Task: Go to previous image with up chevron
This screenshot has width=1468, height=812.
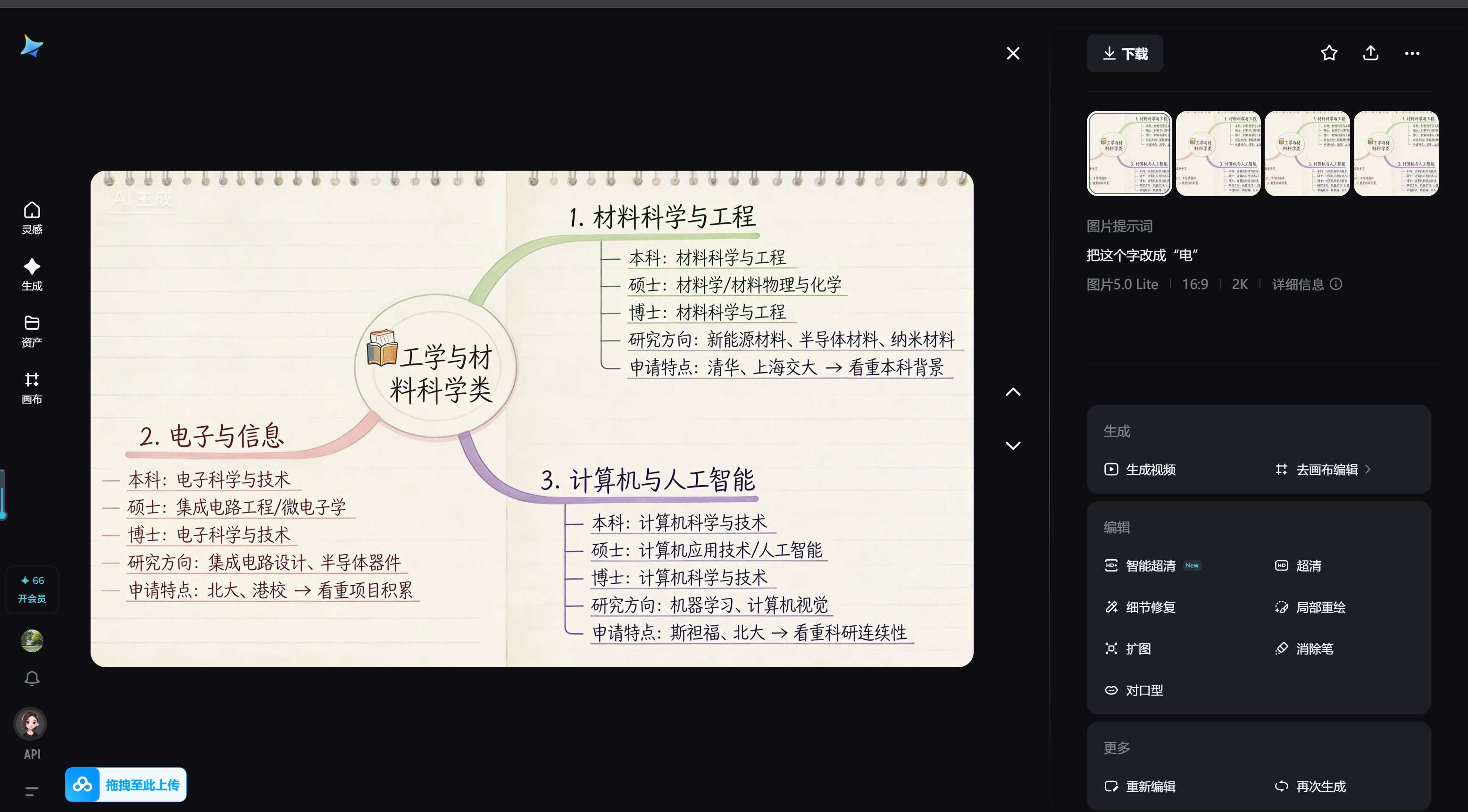Action: [x=1013, y=392]
